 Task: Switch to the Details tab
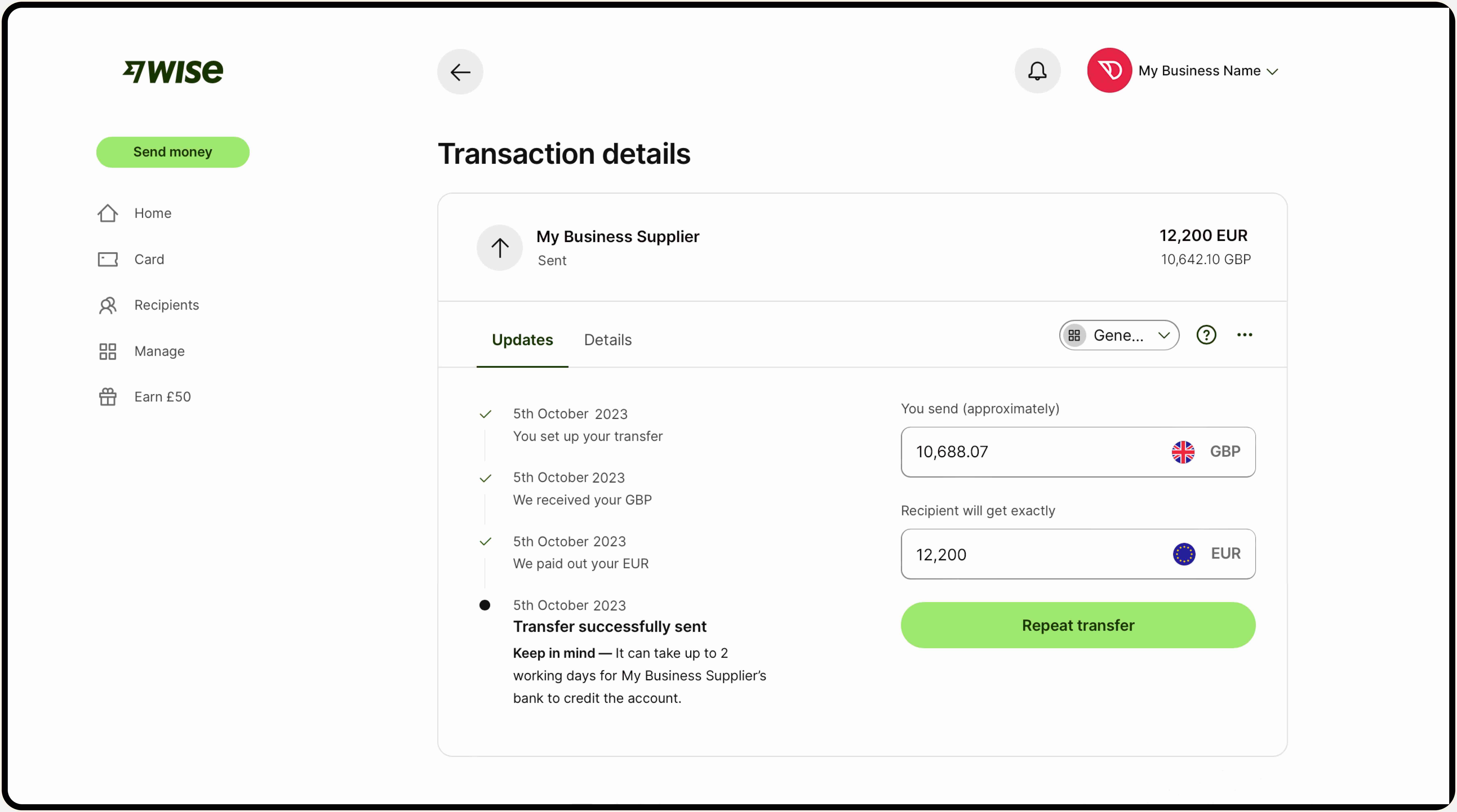607,340
